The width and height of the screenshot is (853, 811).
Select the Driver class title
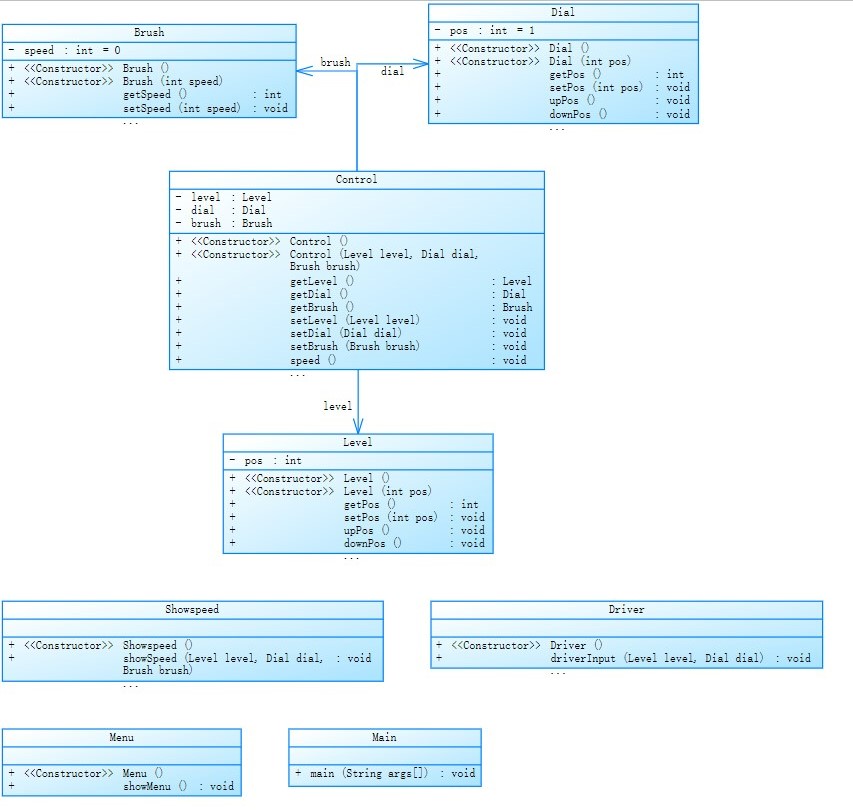click(x=626, y=609)
